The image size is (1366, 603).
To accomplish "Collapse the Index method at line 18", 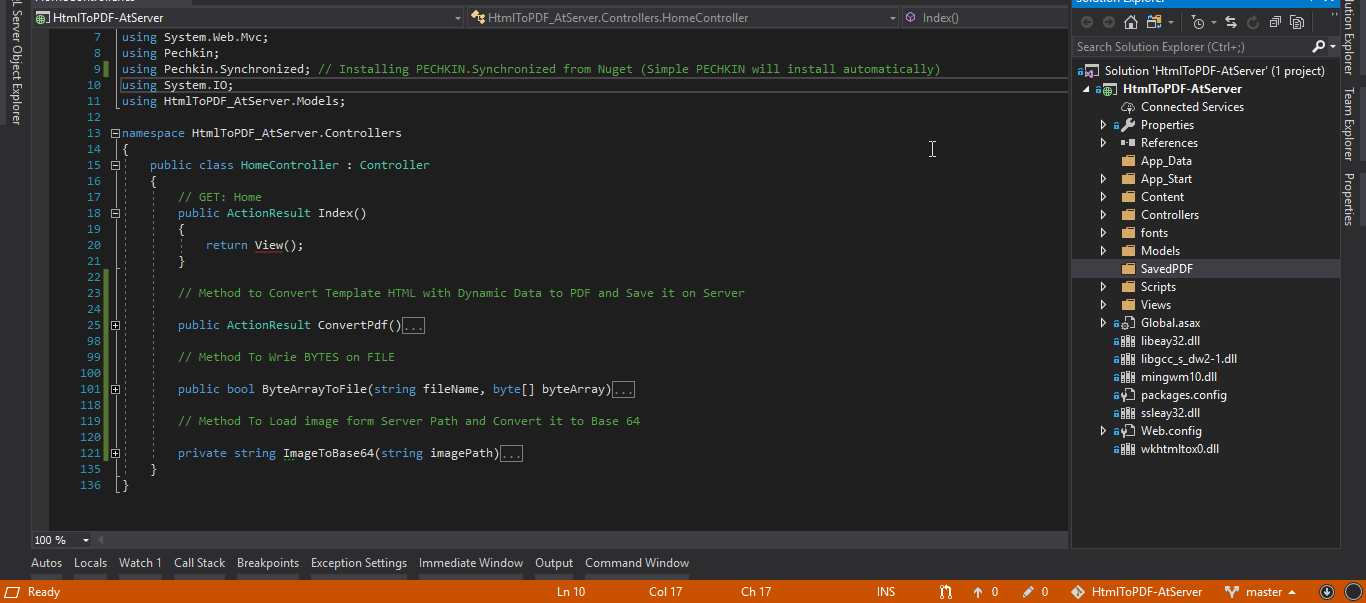I will 115,213.
